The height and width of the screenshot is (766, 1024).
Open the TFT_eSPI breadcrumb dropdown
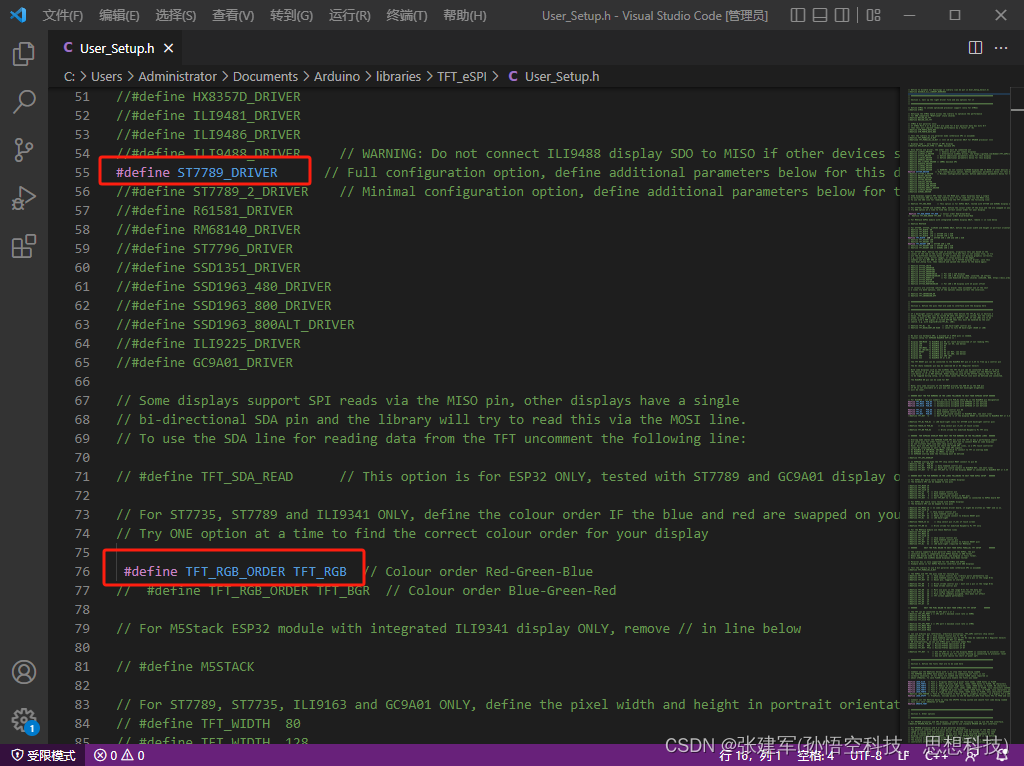[x=461, y=75]
